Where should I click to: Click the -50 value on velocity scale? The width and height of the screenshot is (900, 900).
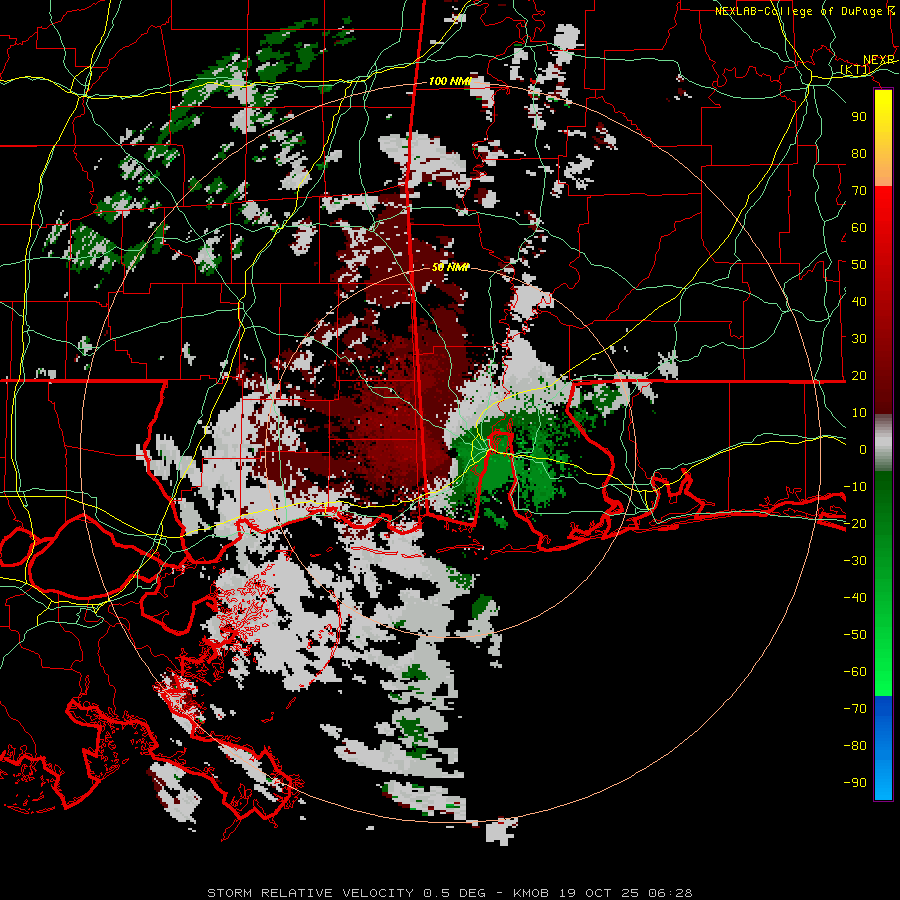pyautogui.click(x=855, y=634)
